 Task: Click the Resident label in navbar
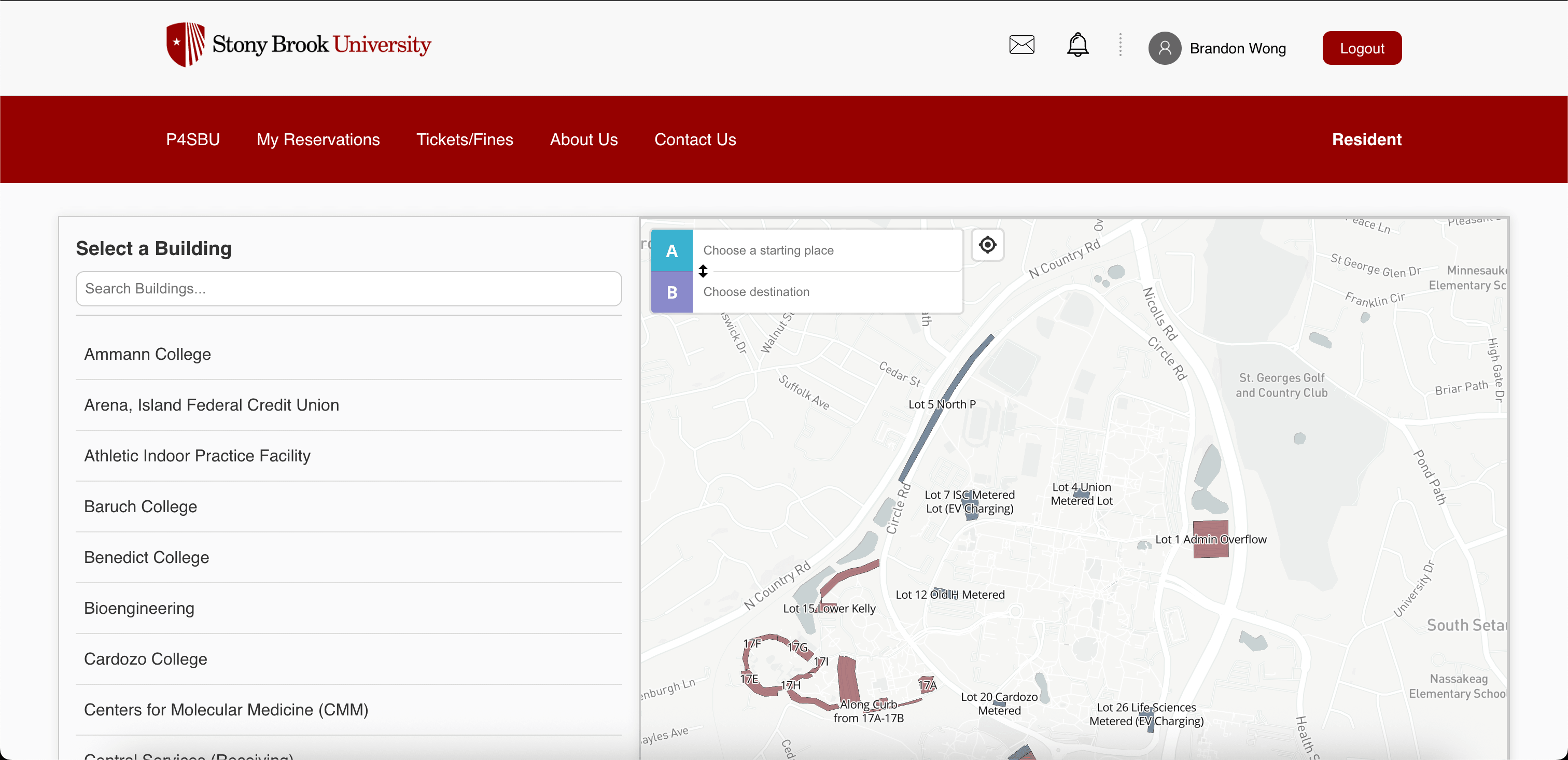pos(1366,139)
